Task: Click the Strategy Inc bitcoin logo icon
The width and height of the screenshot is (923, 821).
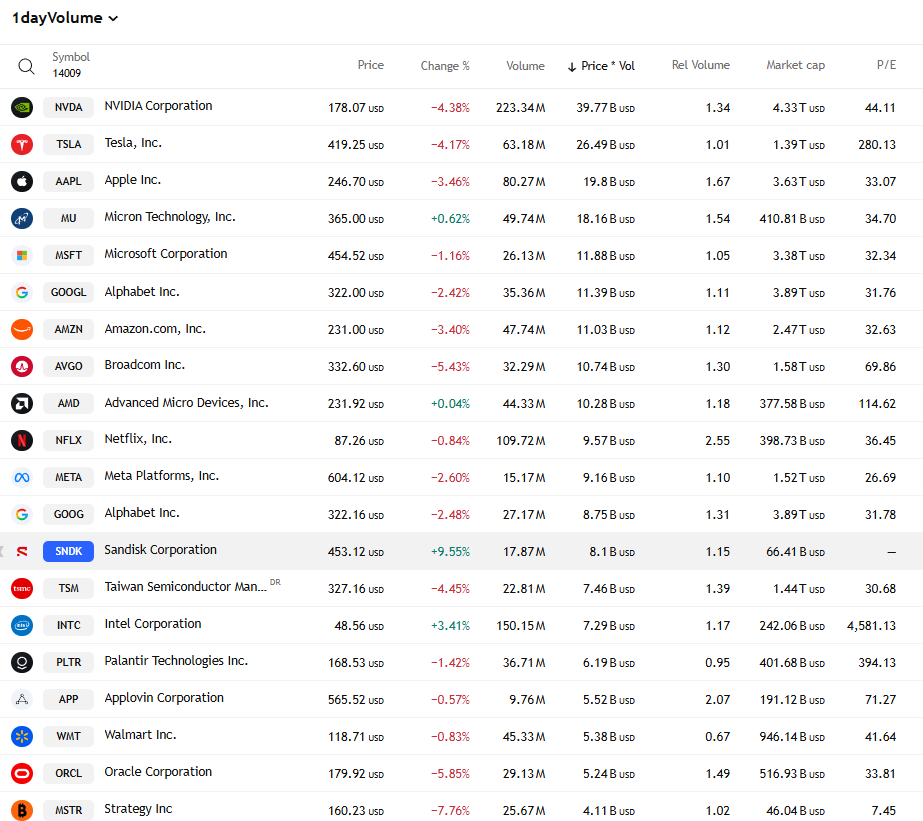Action: [x=22, y=810]
